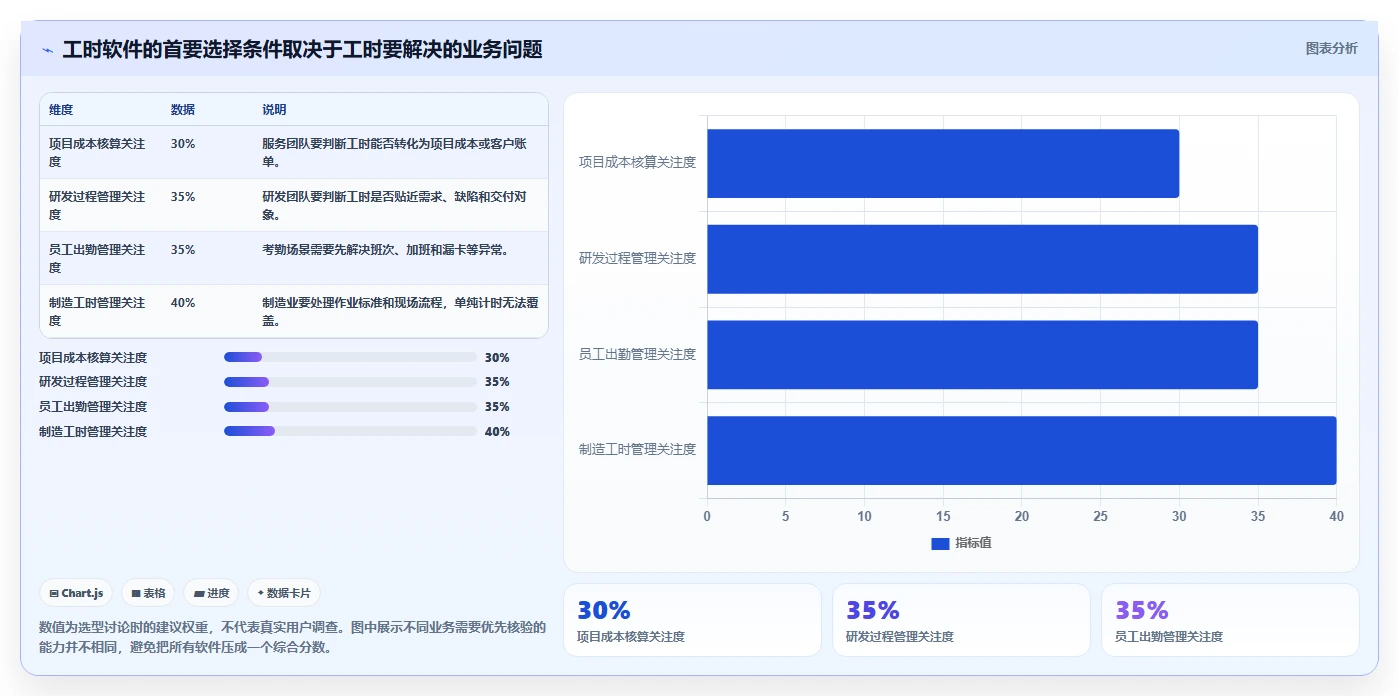Select the 进度 tag chip

point(211,593)
